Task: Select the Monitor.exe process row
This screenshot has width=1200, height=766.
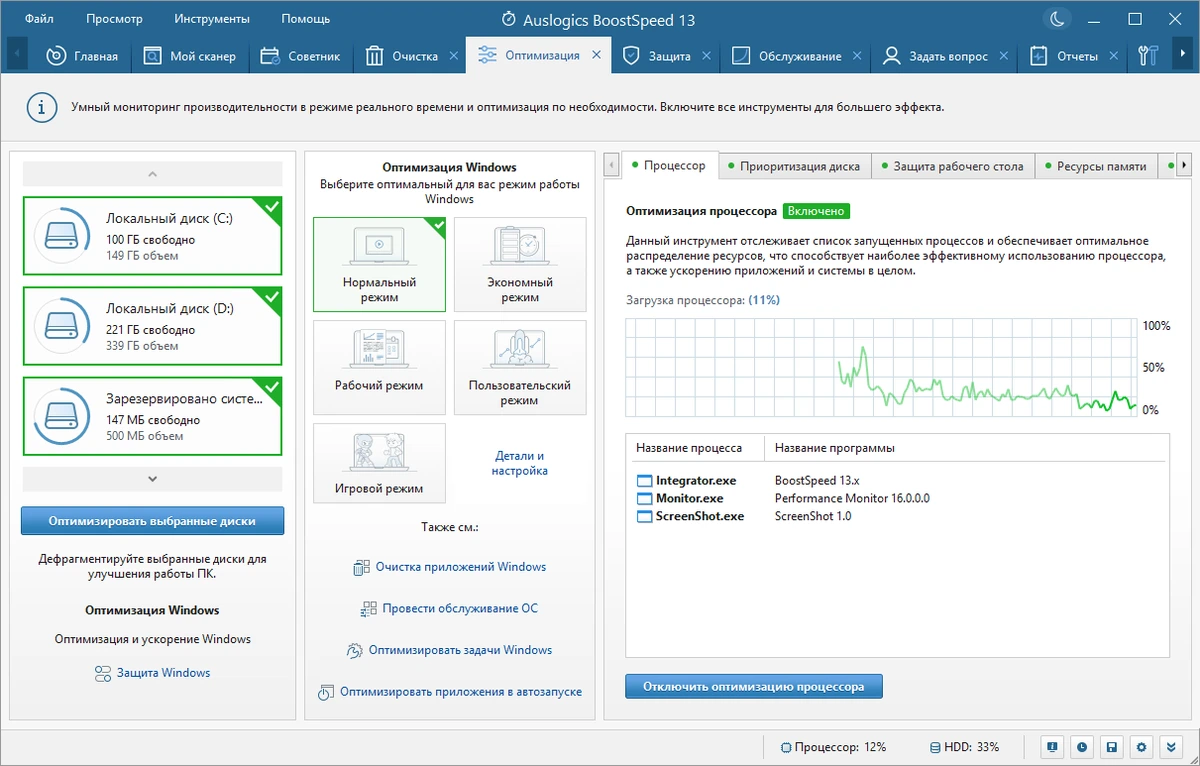Action: [896, 498]
